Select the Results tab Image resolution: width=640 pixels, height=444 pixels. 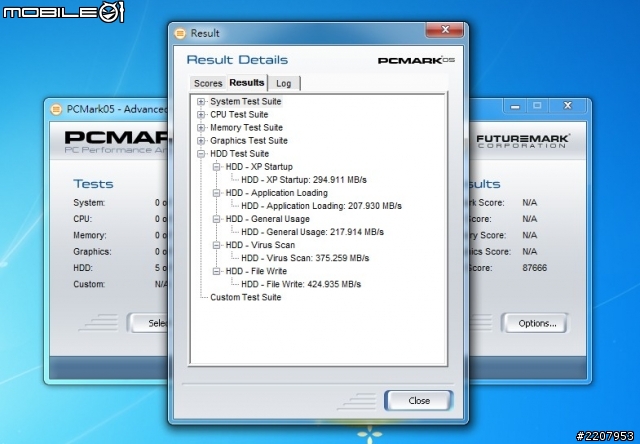pos(247,82)
